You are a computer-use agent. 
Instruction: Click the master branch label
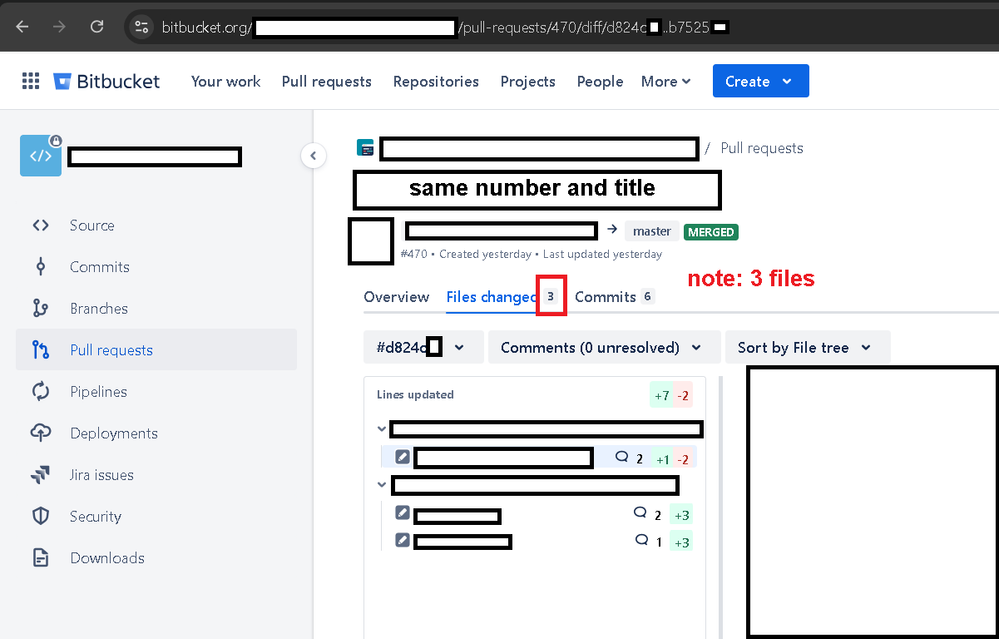coord(652,231)
